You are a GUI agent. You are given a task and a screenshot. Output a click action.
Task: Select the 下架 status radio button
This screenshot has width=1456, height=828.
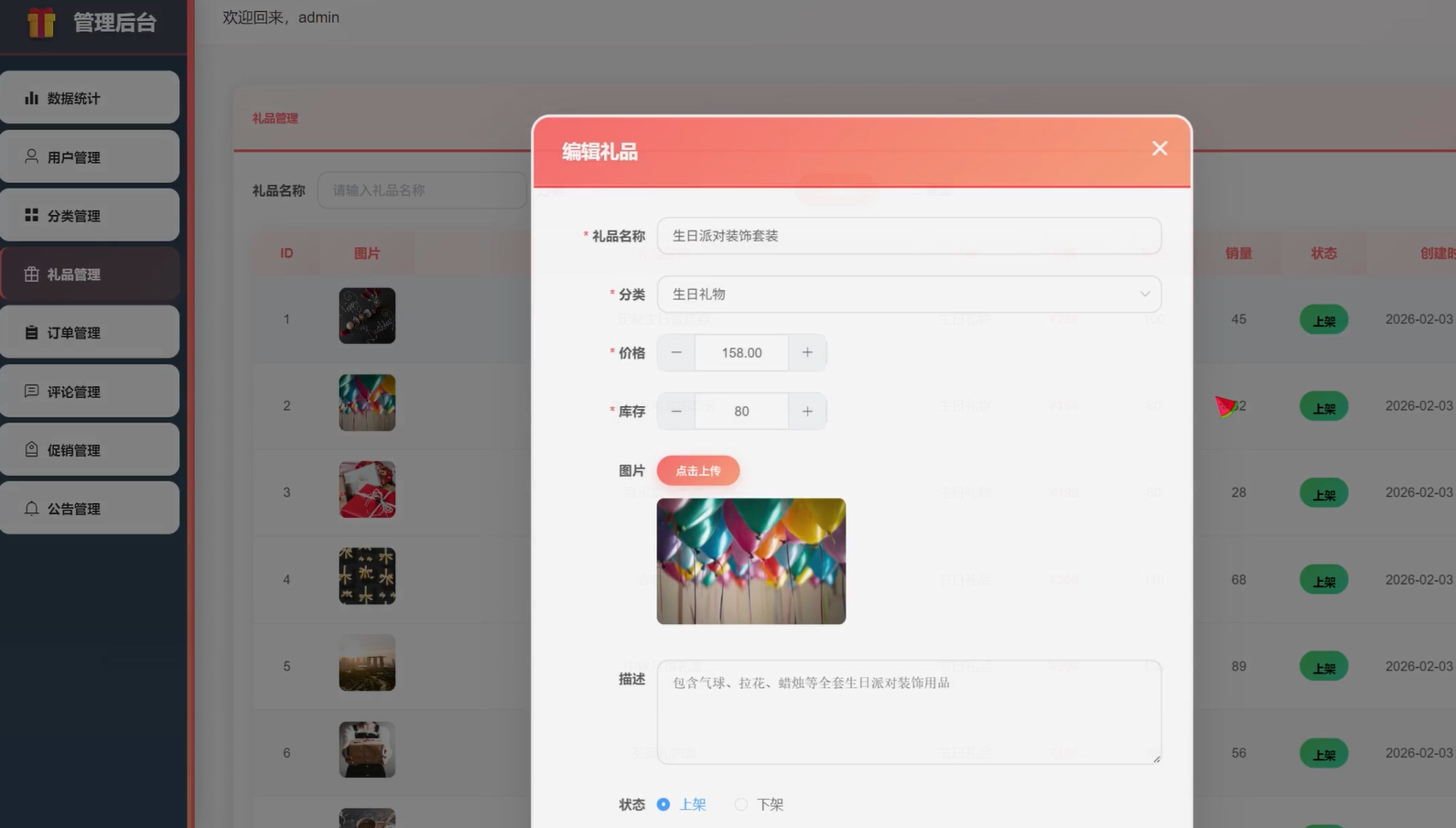point(741,804)
